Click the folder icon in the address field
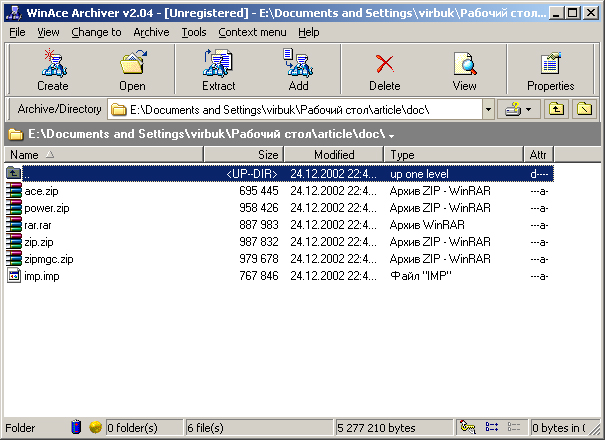 [118, 110]
